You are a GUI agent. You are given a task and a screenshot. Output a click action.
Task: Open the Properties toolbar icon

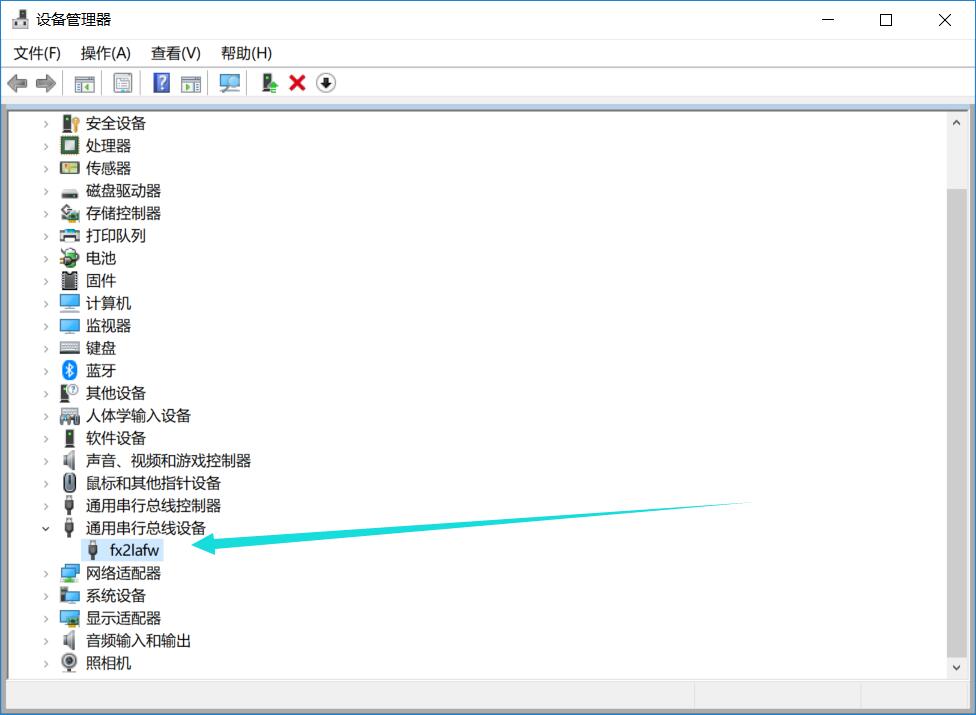coord(123,83)
